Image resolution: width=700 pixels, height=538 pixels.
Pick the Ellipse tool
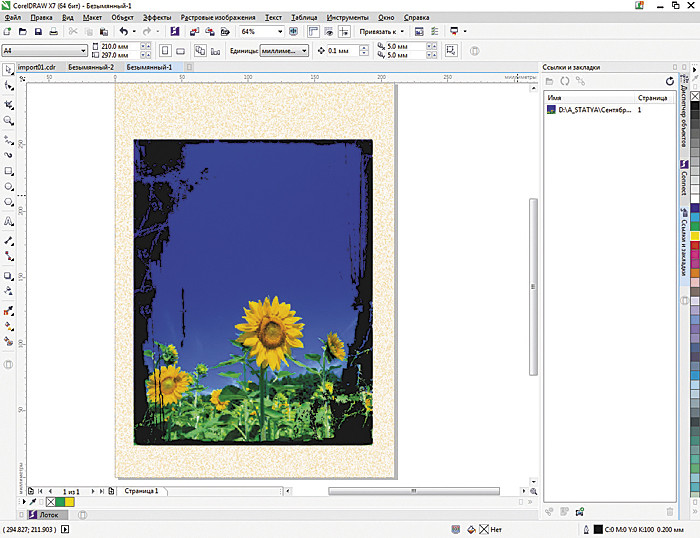coord(9,186)
